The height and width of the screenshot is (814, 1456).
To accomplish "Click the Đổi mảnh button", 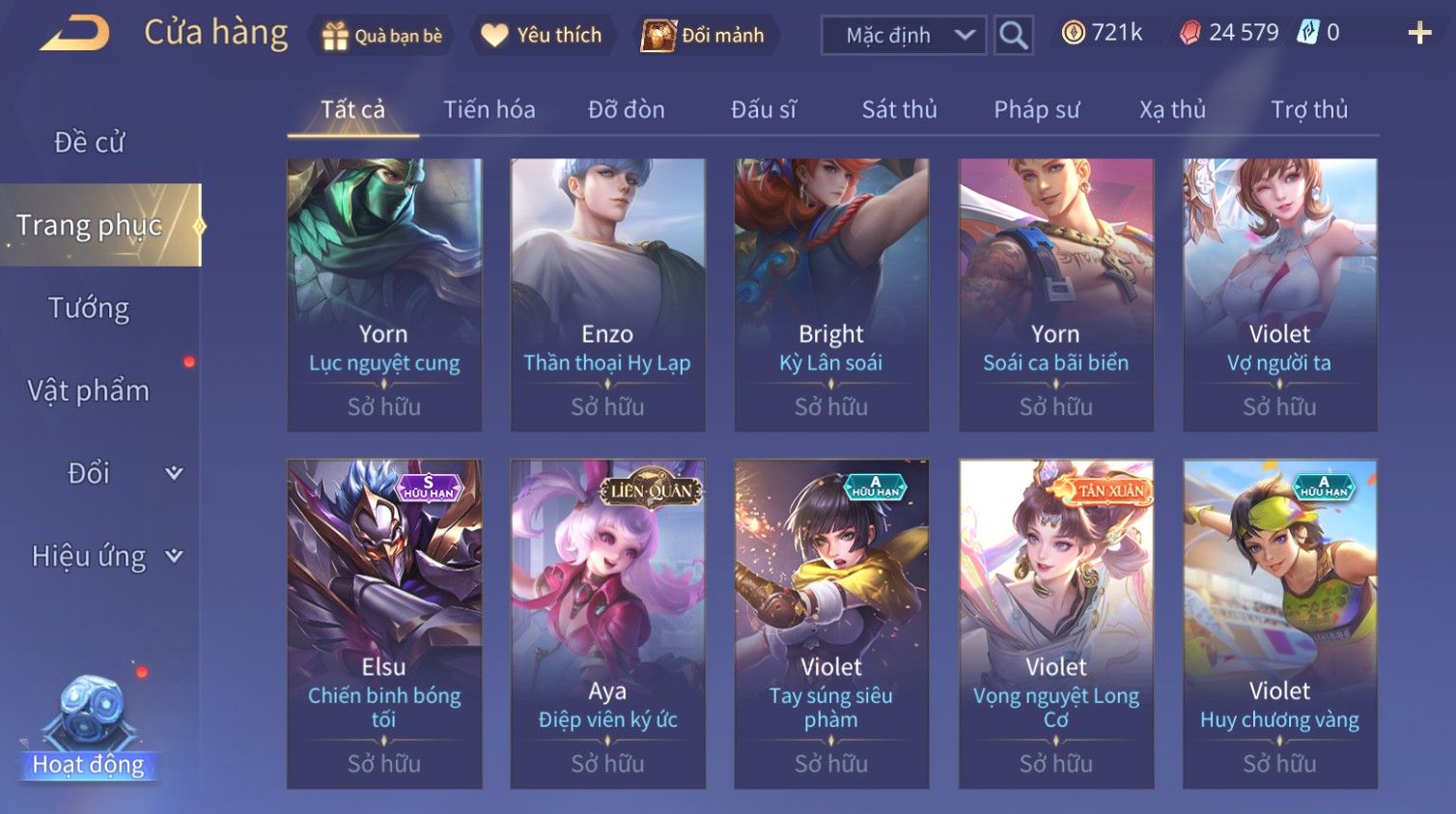I will point(705,36).
